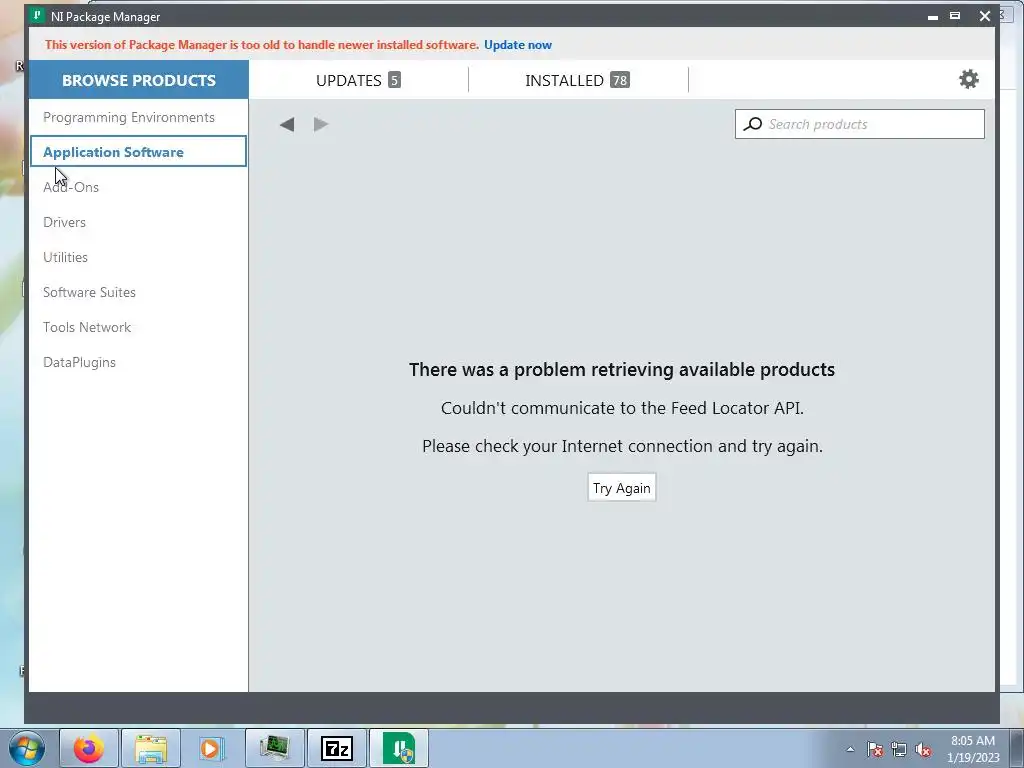1024x768 pixels.
Task: Select NI Package Manager taskbar icon
Action: click(x=399, y=748)
